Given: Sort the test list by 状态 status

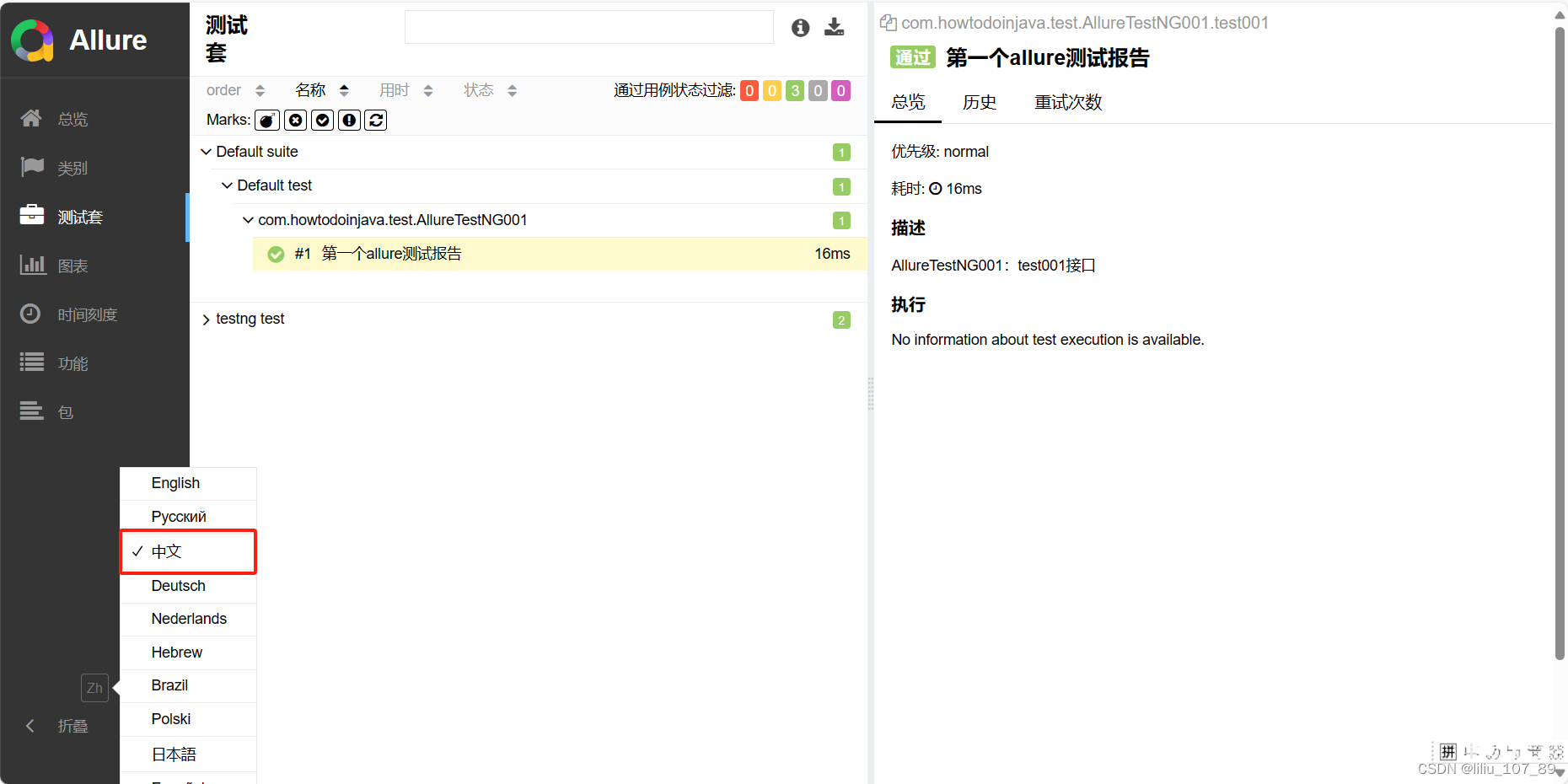Looking at the screenshot, I should [x=491, y=90].
